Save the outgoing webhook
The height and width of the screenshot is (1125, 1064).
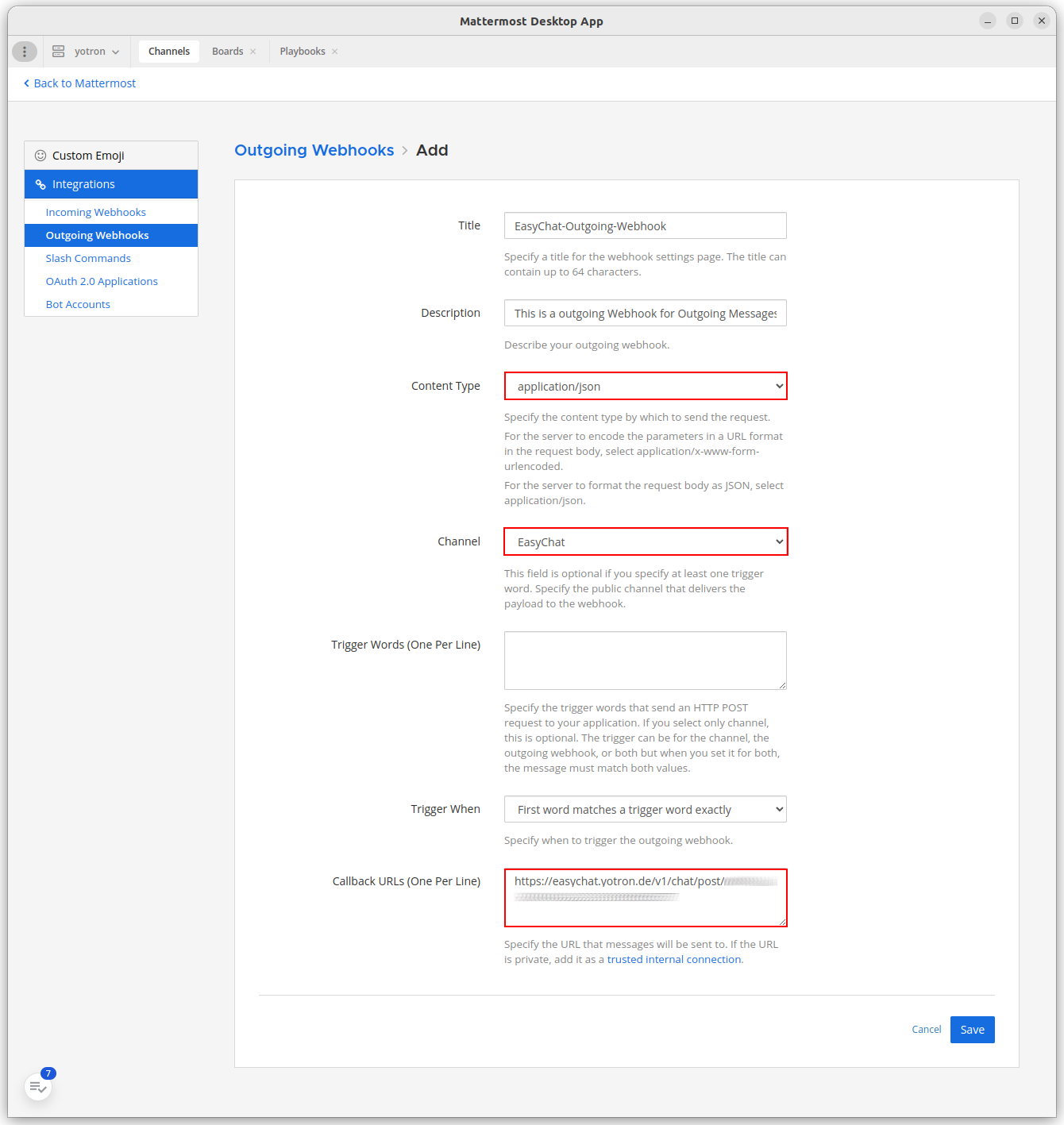(x=973, y=1030)
